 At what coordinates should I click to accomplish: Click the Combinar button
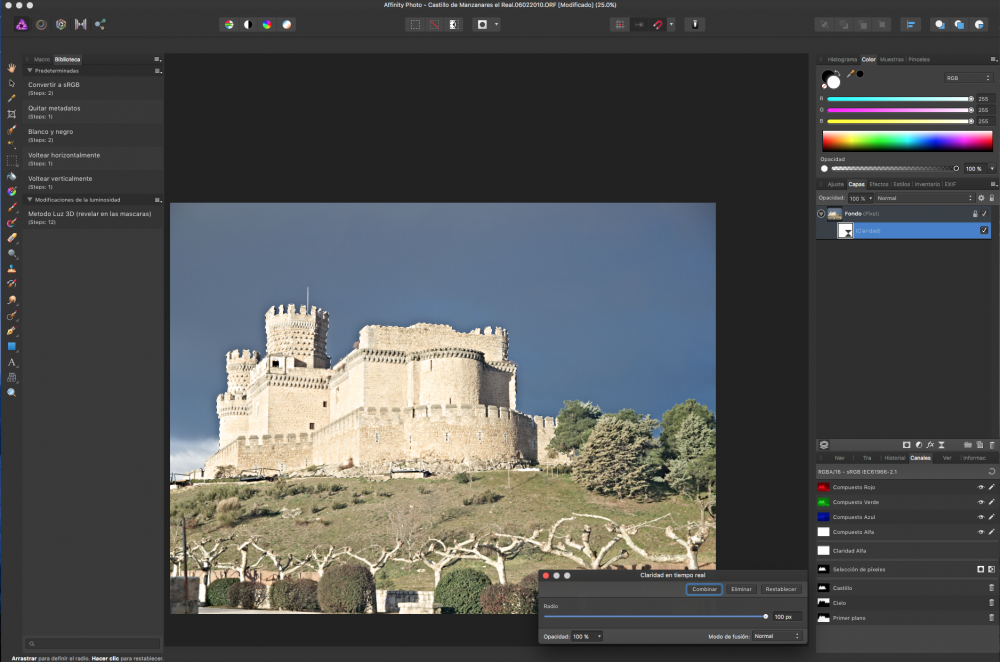(704, 590)
